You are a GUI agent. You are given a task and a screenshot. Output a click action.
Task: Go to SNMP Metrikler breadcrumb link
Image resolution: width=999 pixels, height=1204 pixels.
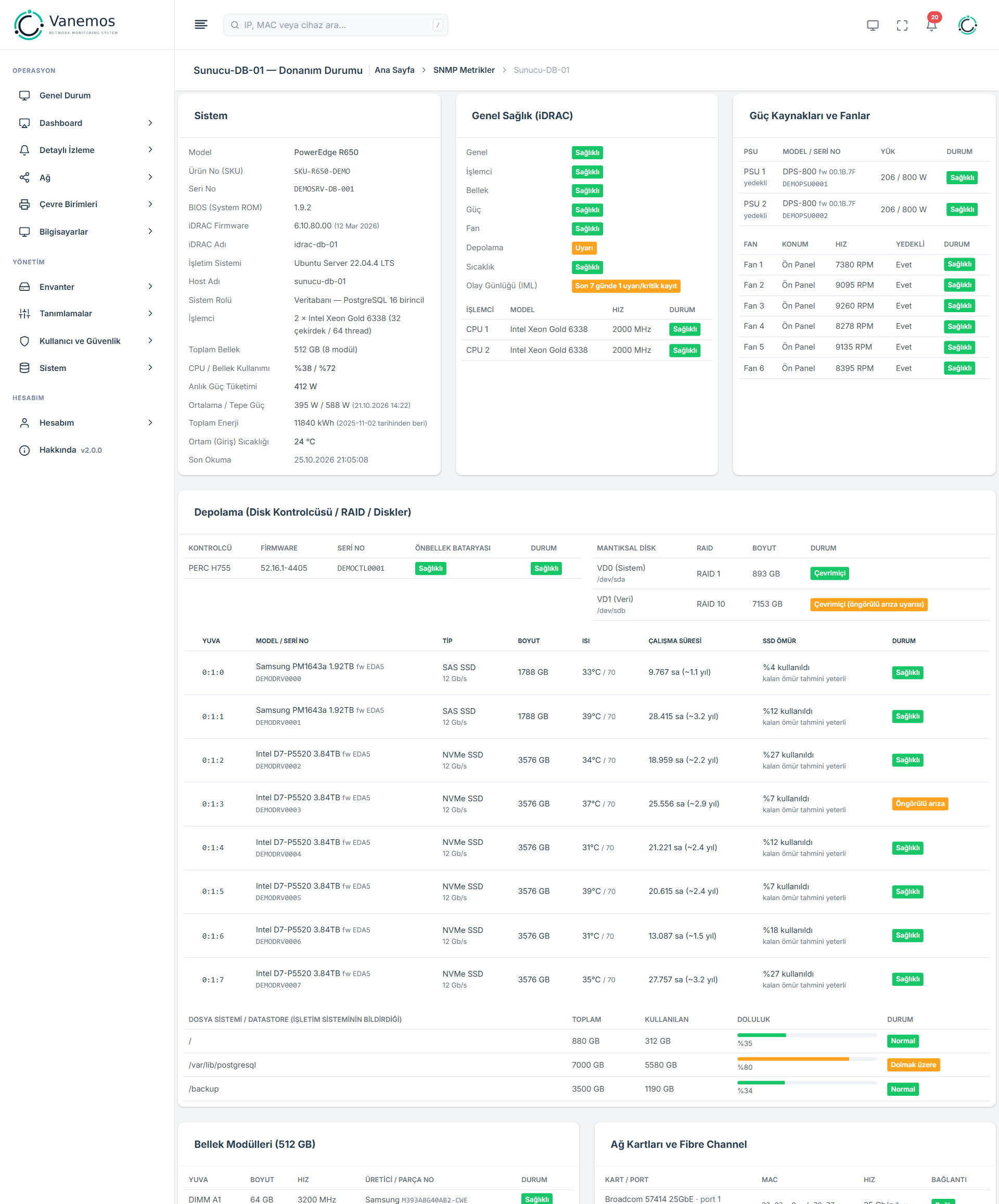click(464, 70)
